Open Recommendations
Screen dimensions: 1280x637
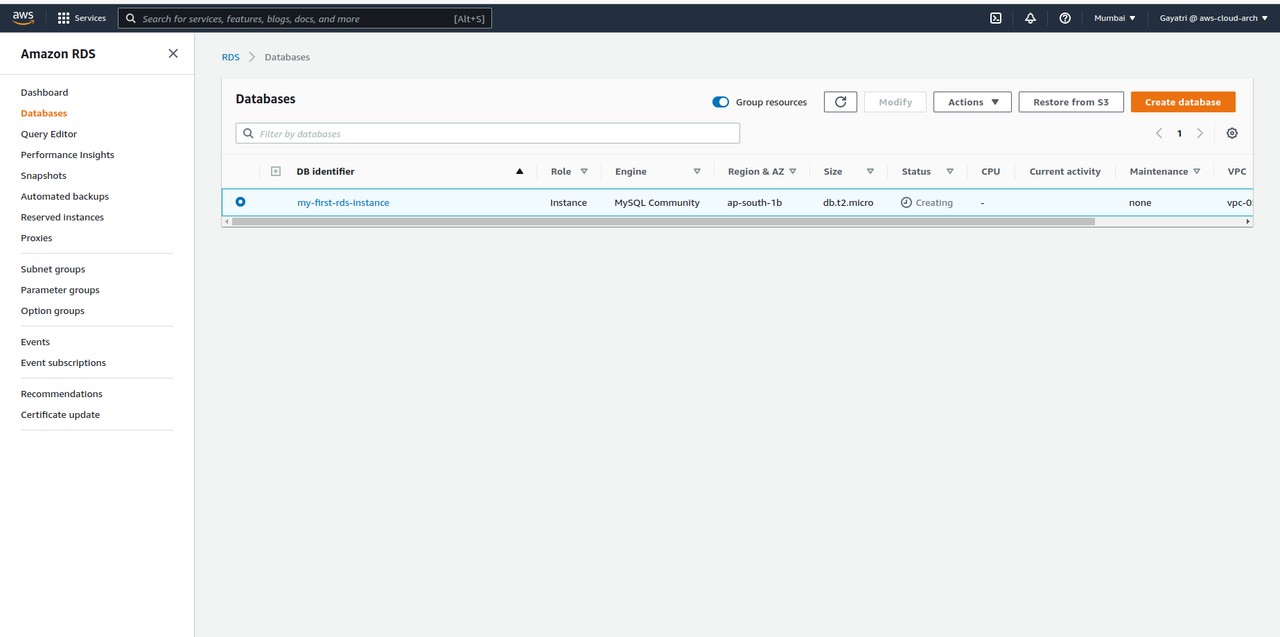pyautogui.click(x=61, y=394)
